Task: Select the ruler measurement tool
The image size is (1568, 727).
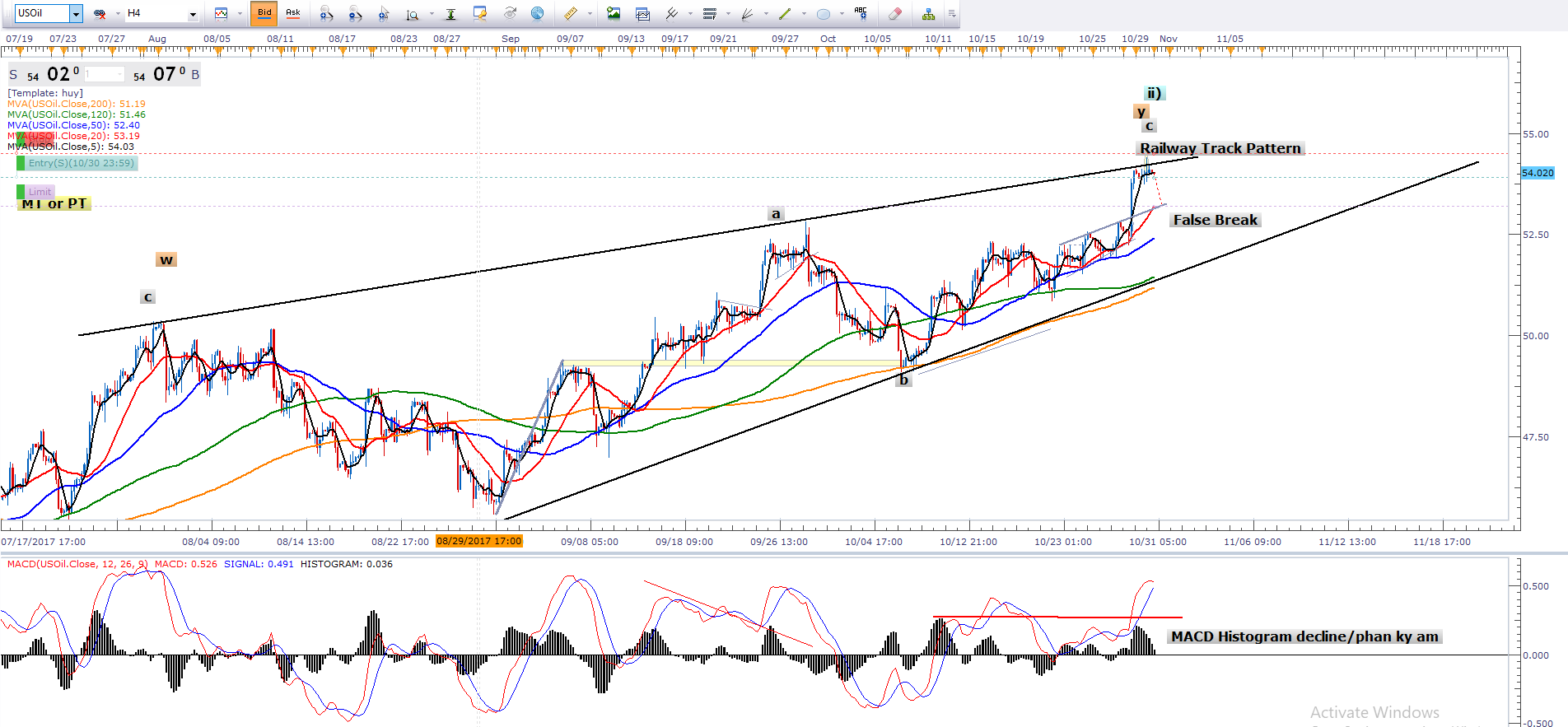Action: [x=570, y=13]
